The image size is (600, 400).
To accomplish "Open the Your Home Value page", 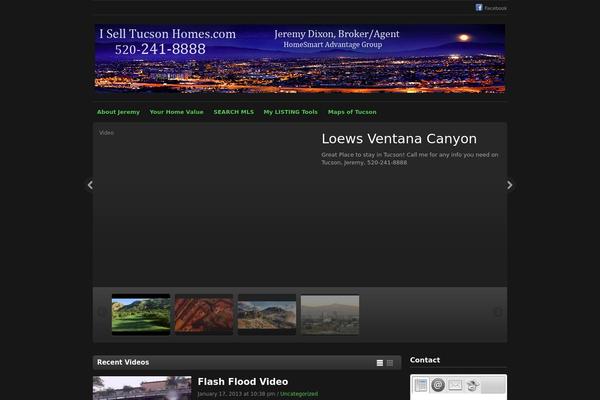I will pyautogui.click(x=176, y=112).
